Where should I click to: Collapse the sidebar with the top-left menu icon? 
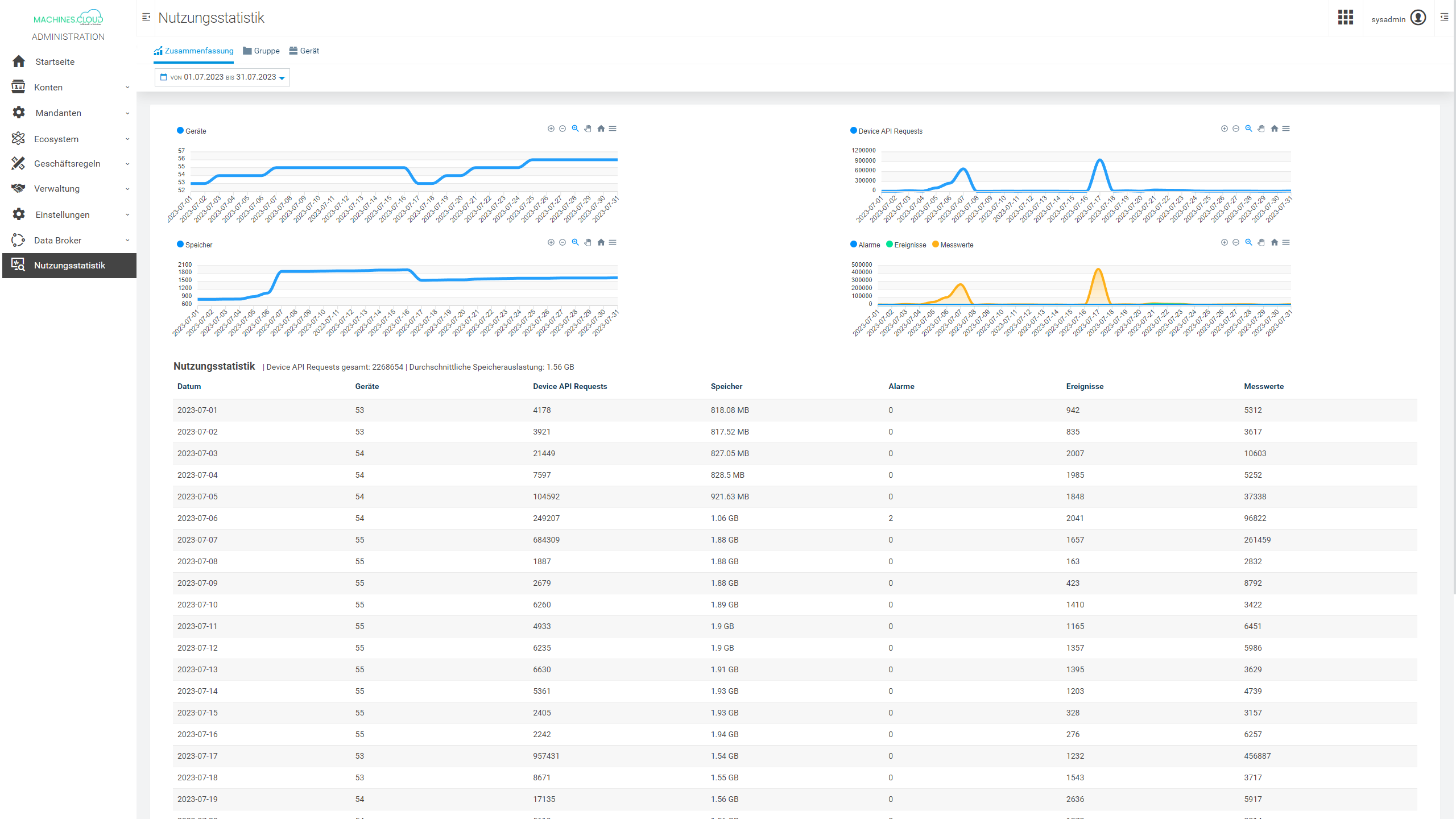(x=146, y=17)
